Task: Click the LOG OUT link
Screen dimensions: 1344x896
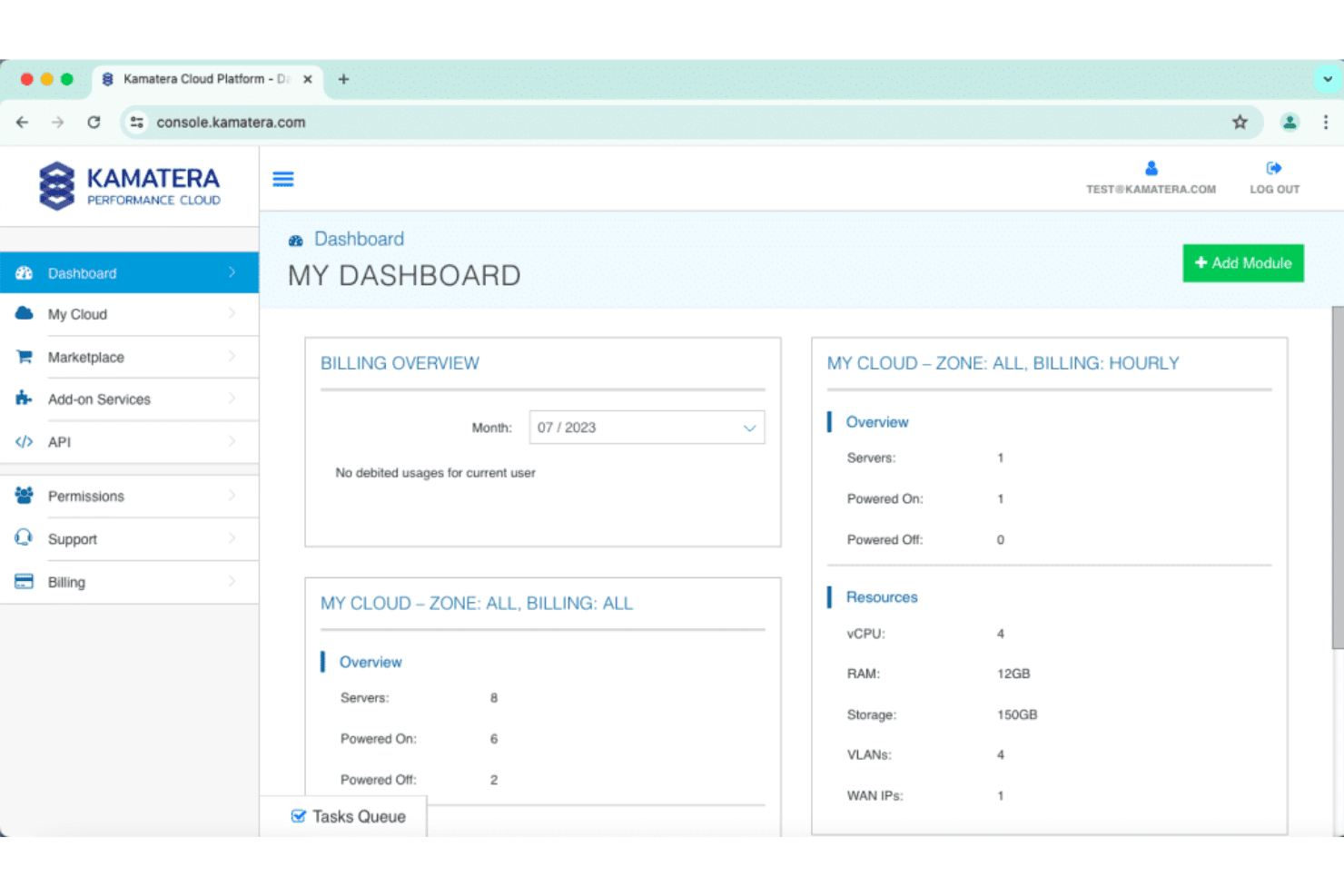Action: point(1274,189)
